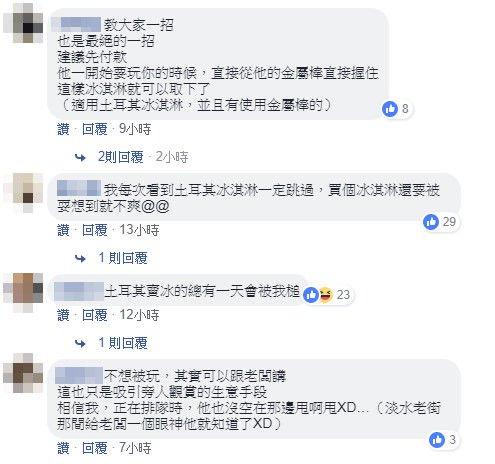Image resolution: width=495 pixels, height=464 pixels.
Task: Open the blurred author name of the last comment
Action: pos(79,375)
